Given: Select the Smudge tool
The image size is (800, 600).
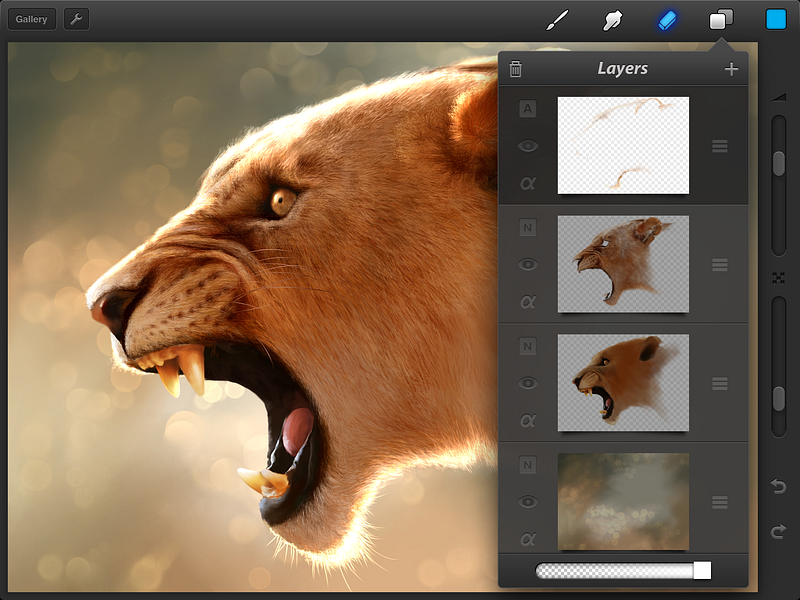Looking at the screenshot, I should (x=612, y=20).
